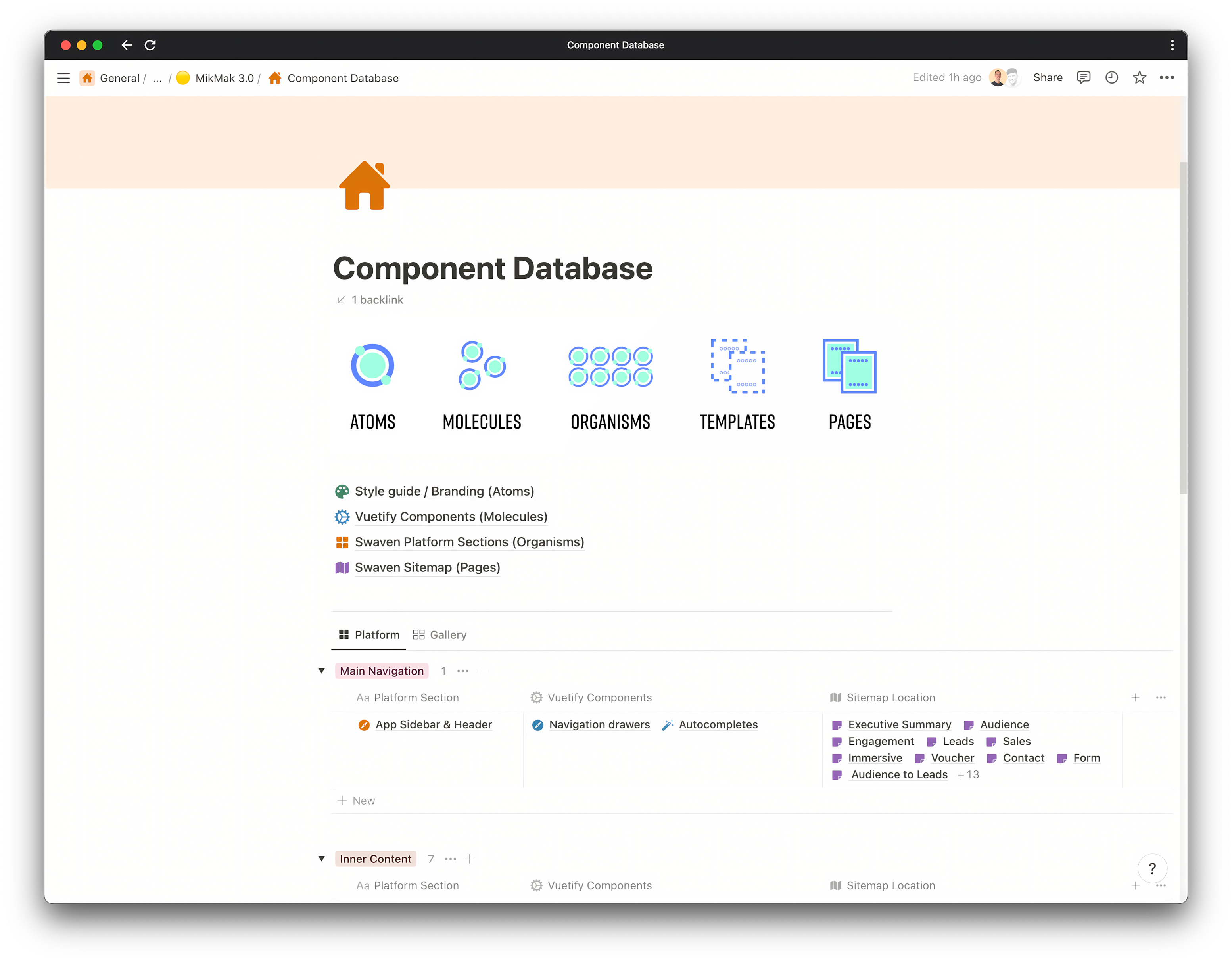Viewport: 1232px width, 962px height.
Task: Open the help question mark bubble
Action: coord(1153,869)
